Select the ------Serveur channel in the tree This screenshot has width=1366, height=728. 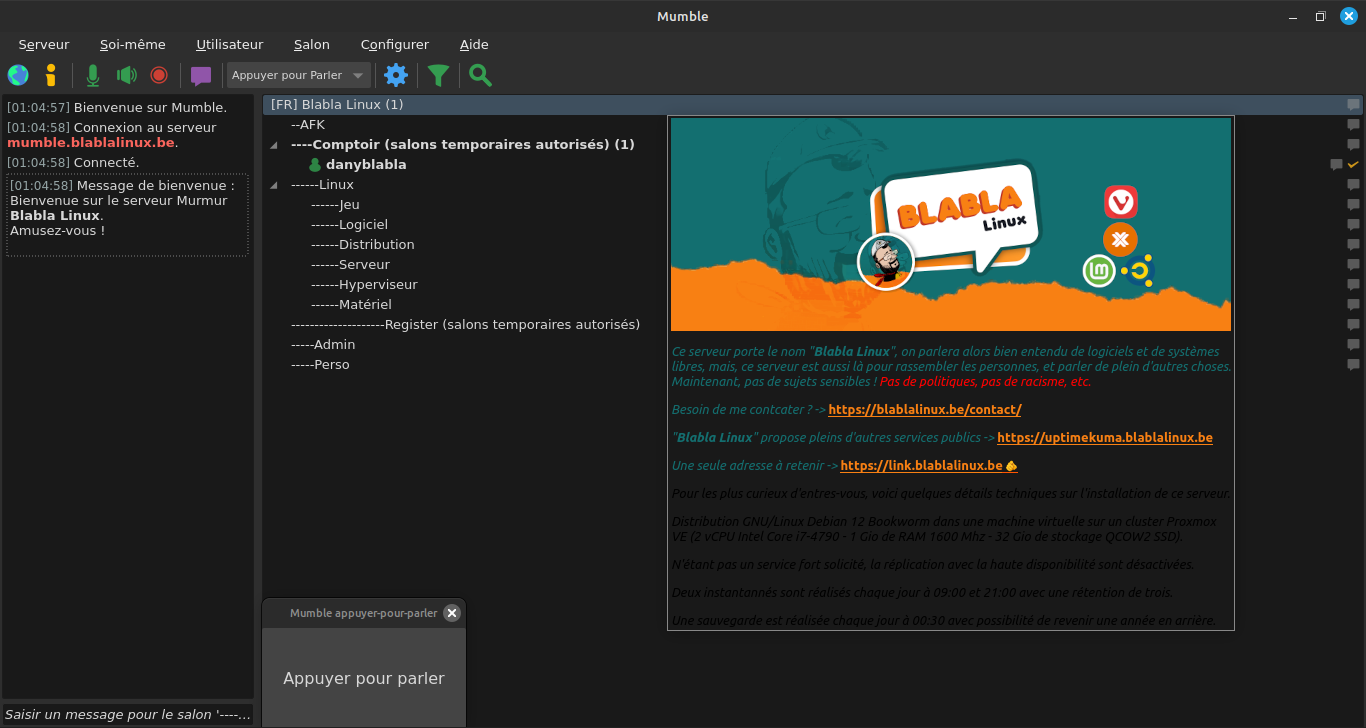click(350, 264)
